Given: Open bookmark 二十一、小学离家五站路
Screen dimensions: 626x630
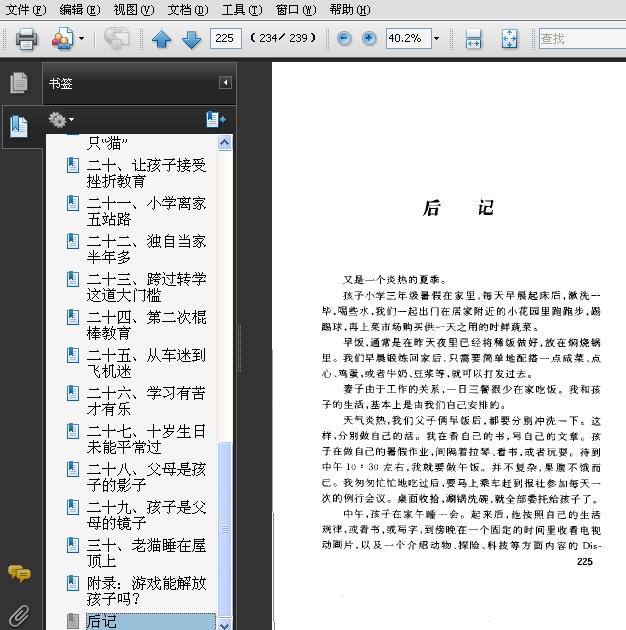Looking at the screenshot, I should pos(146,211).
